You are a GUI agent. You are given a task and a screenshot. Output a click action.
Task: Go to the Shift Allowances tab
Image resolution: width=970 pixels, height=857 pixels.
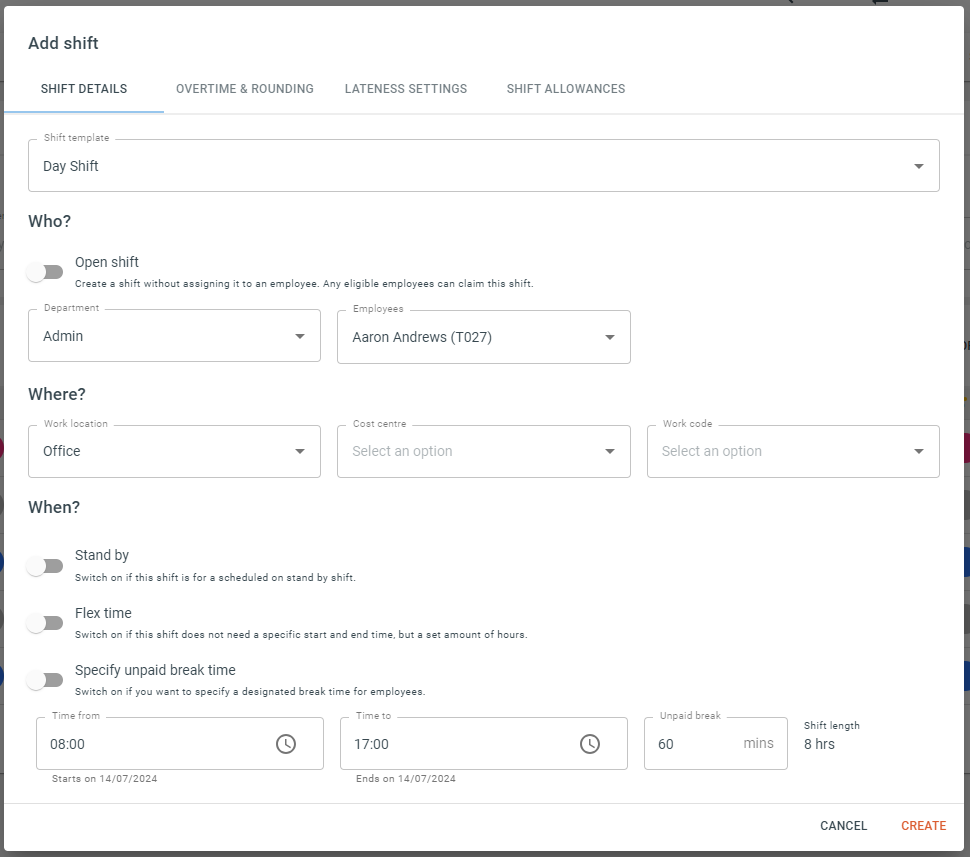[565, 88]
